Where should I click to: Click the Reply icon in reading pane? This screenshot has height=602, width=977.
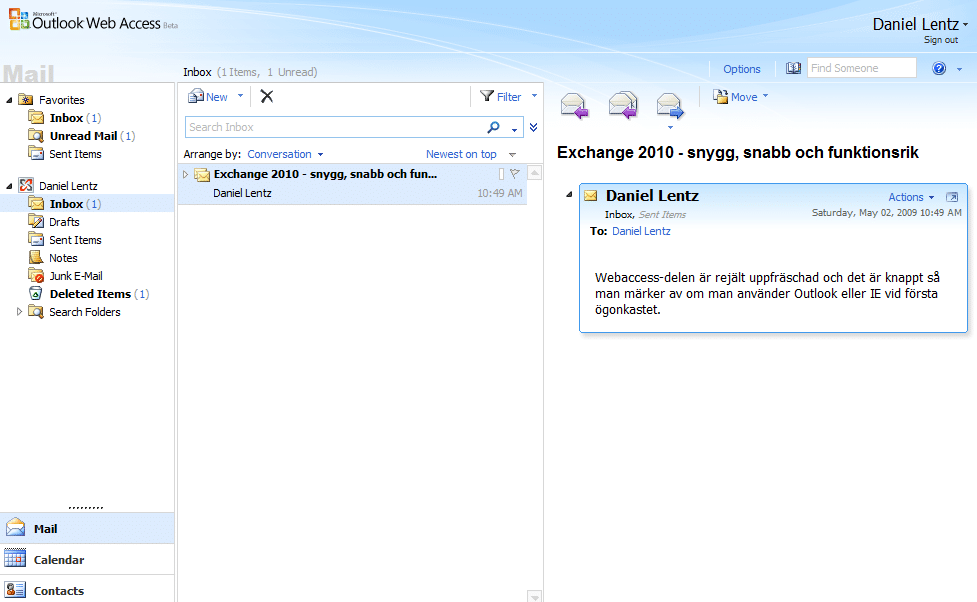click(x=574, y=104)
